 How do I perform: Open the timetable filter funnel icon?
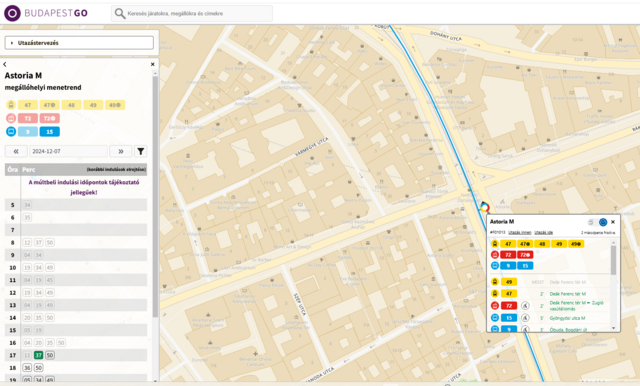(x=140, y=151)
